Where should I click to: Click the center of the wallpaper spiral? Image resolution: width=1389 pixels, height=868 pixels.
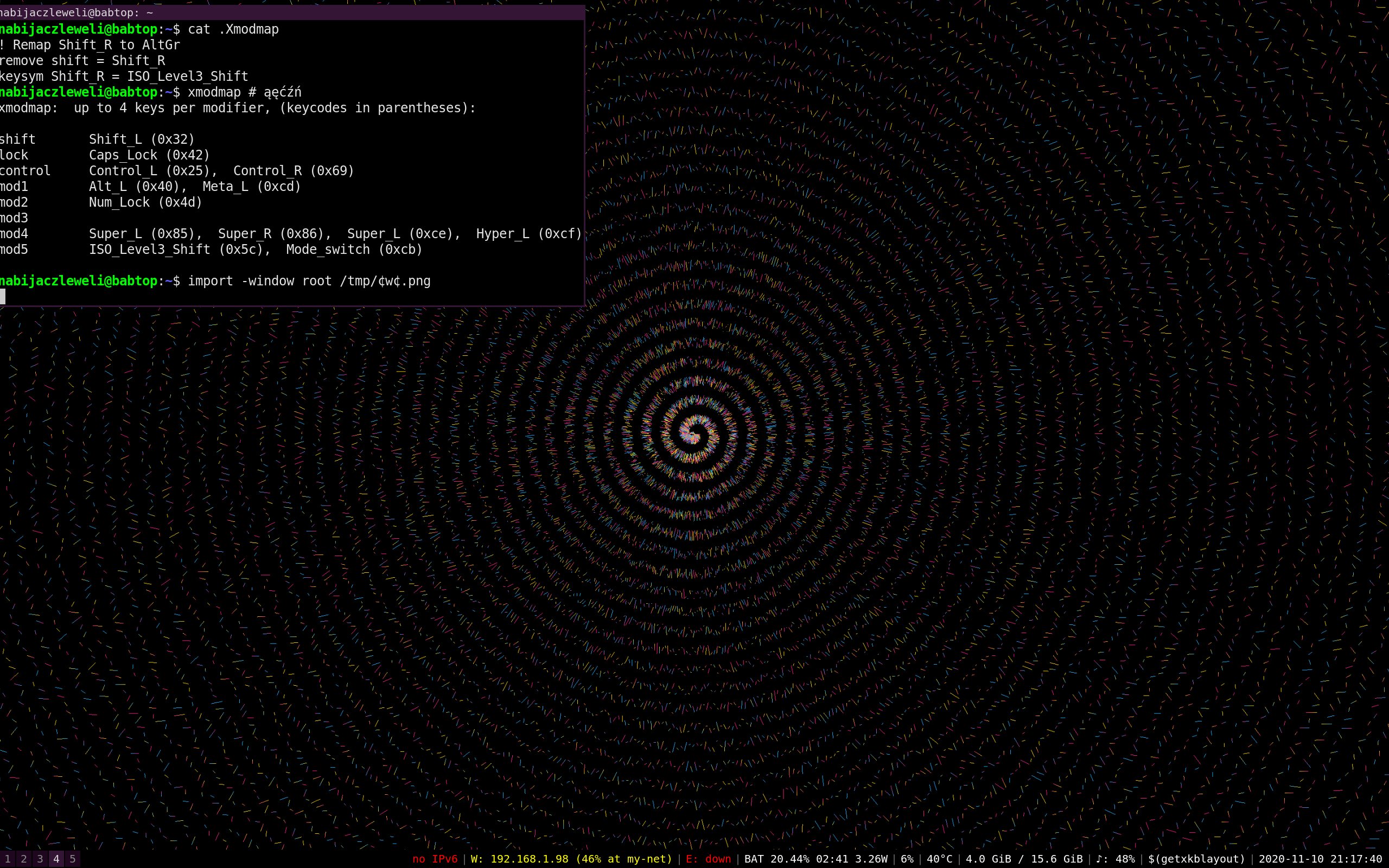coord(694,435)
